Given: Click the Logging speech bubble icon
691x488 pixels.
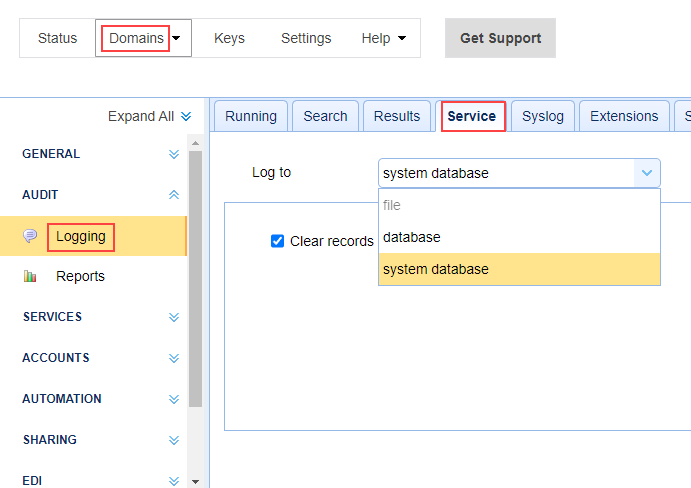Looking at the screenshot, I should click(x=31, y=236).
